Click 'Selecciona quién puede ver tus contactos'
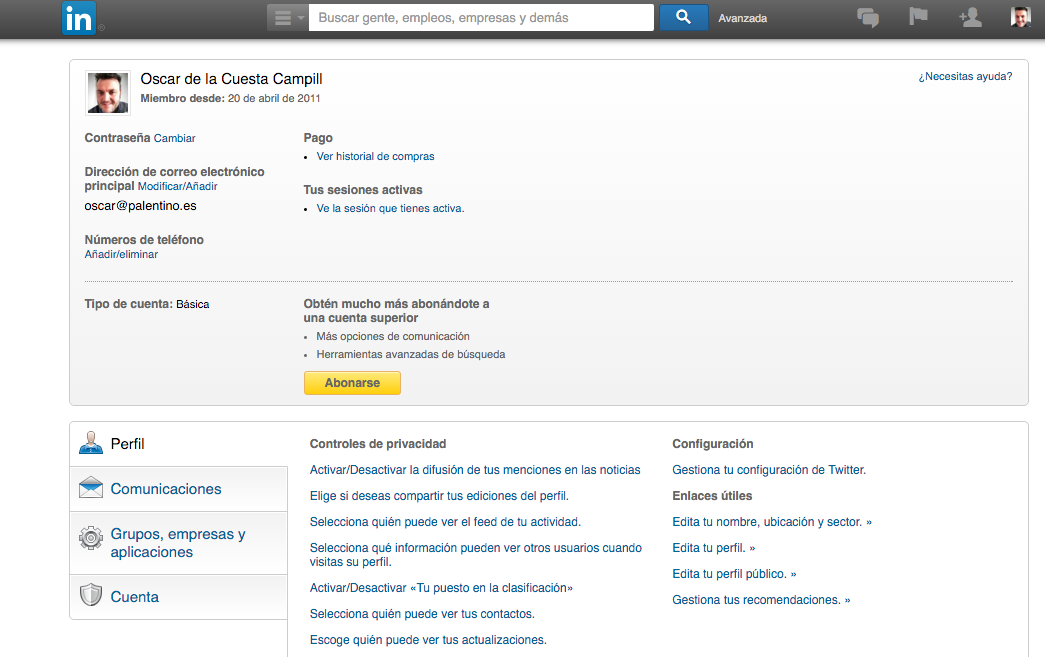1045x657 pixels. pos(422,614)
